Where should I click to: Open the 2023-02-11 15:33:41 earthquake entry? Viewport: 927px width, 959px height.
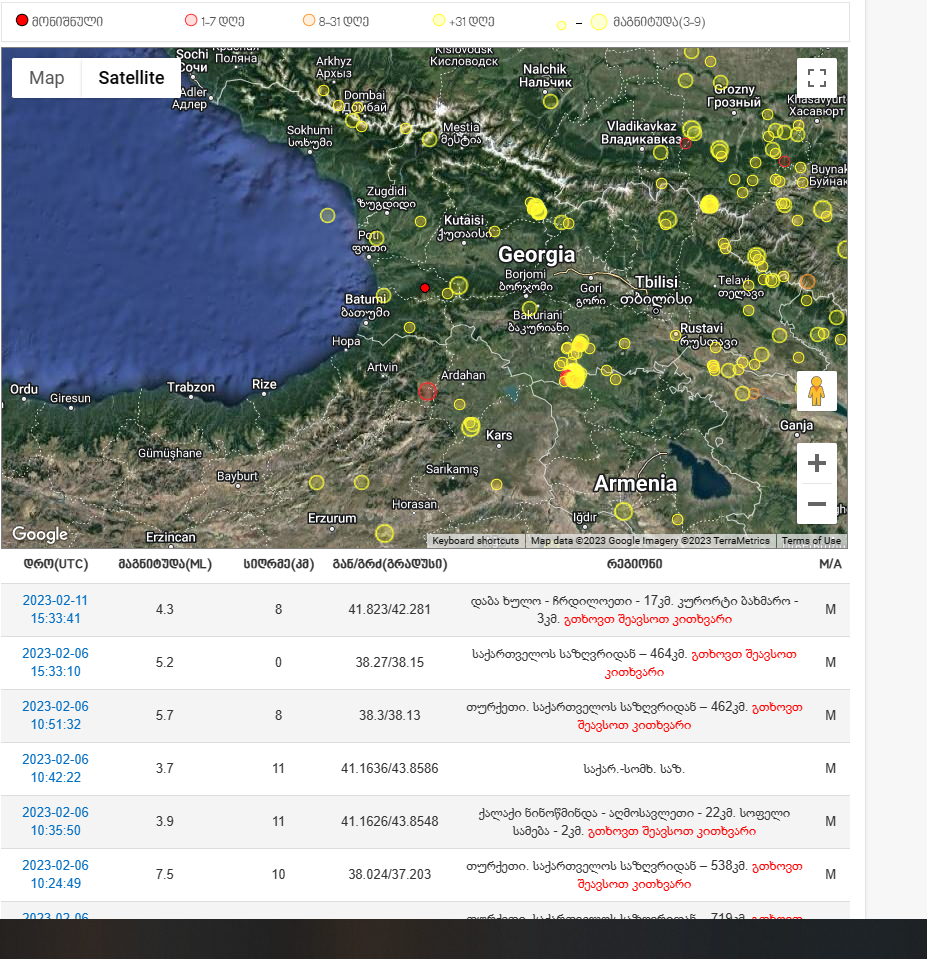click(55, 609)
